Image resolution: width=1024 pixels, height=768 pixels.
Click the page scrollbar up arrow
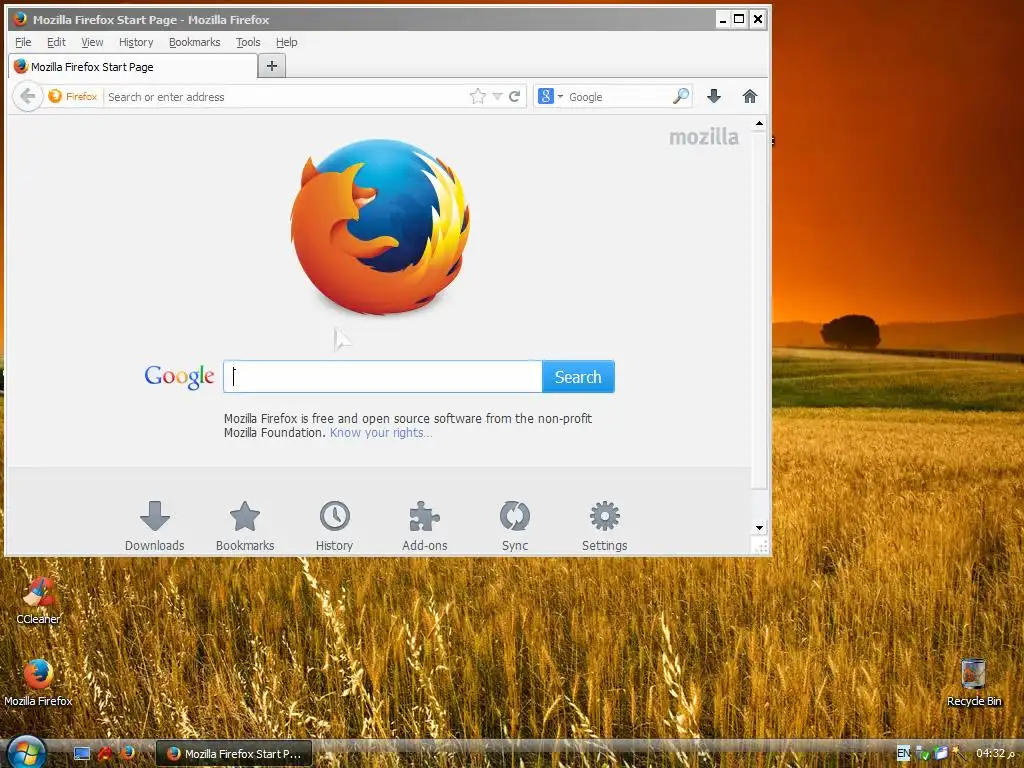click(x=759, y=123)
